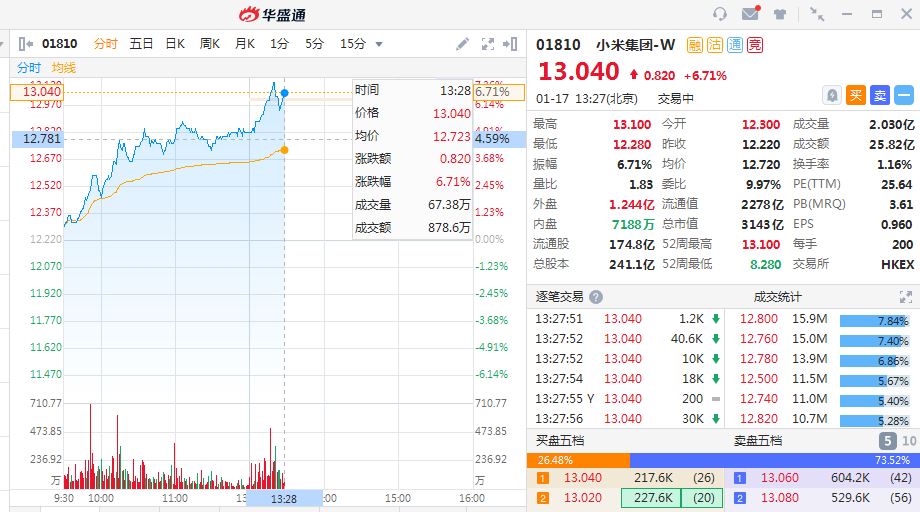Viewport: 920px width, 512px height.
Task: Remove stock with blue minus button
Action: click(x=904, y=95)
